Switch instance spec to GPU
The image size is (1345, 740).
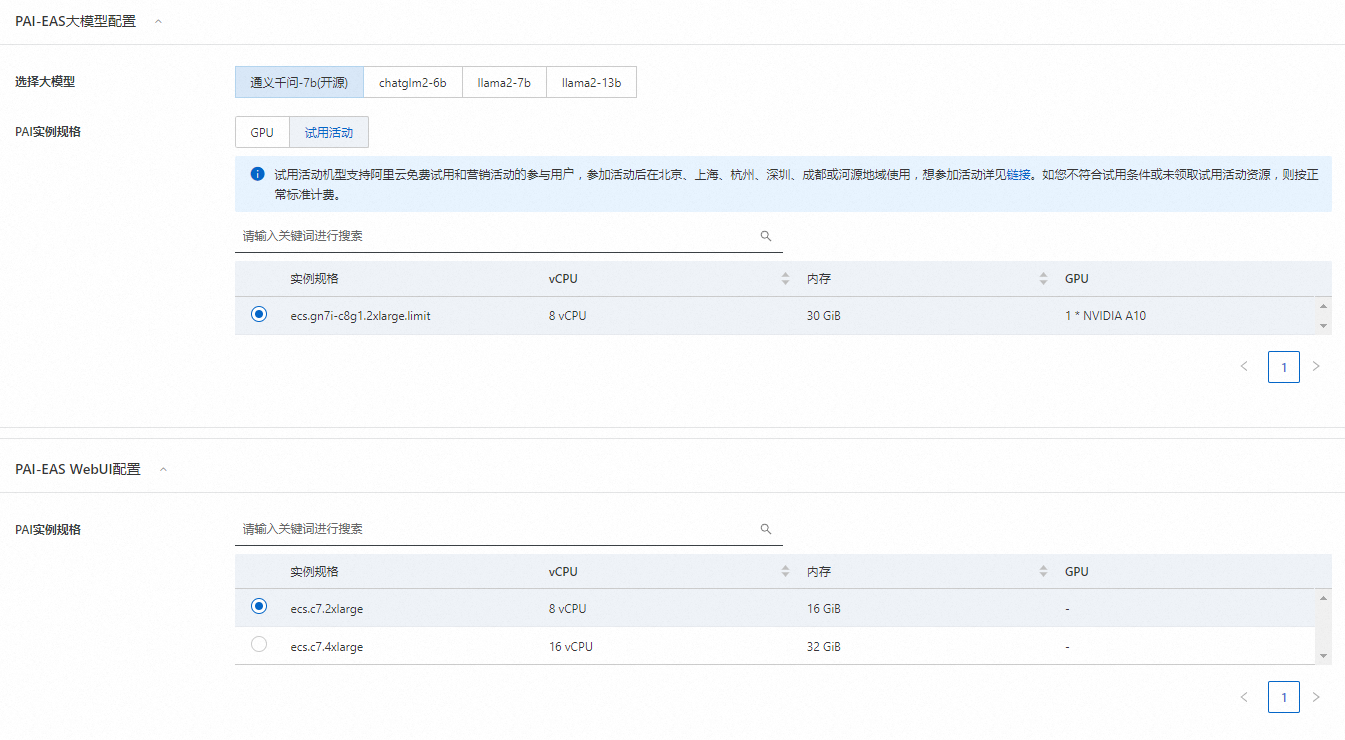tap(262, 132)
